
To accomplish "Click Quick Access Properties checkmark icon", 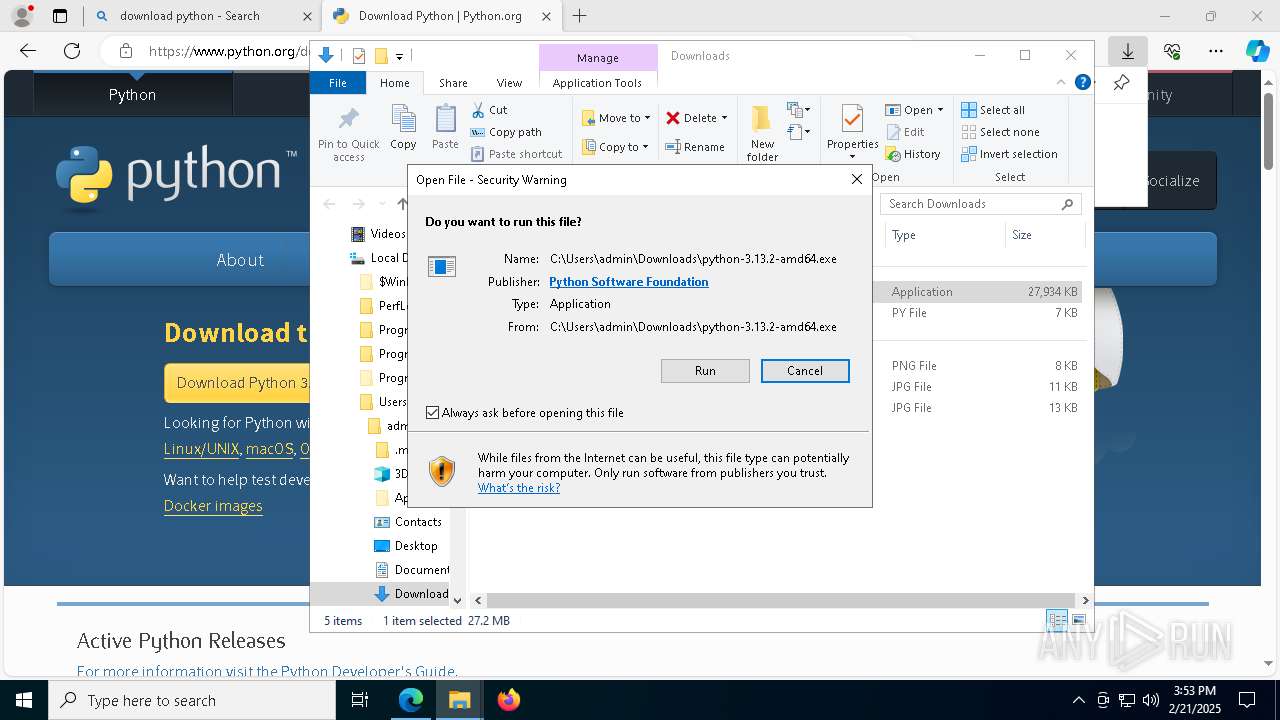I will pos(359,56).
